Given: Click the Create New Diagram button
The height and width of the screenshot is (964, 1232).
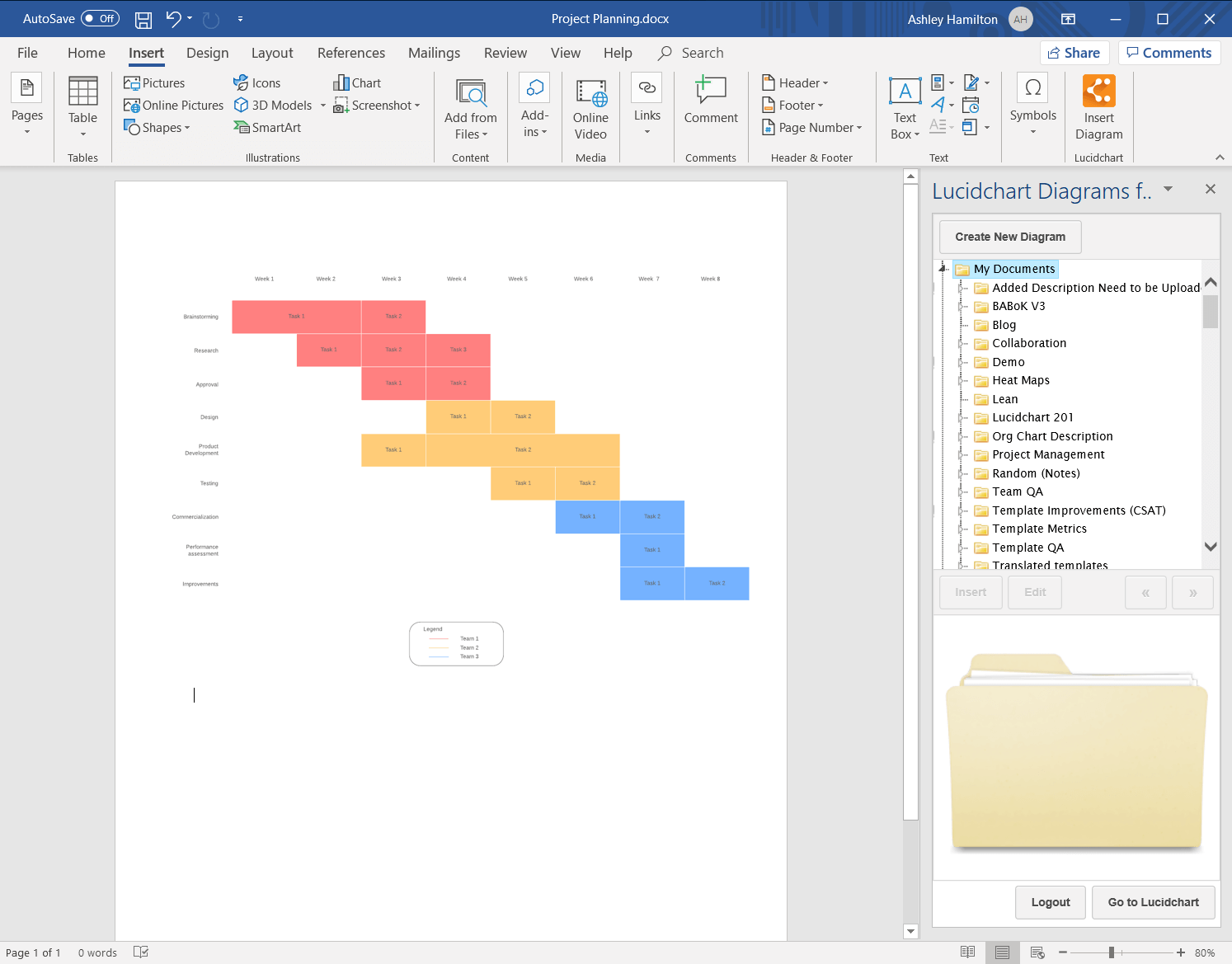Looking at the screenshot, I should coord(1009,237).
